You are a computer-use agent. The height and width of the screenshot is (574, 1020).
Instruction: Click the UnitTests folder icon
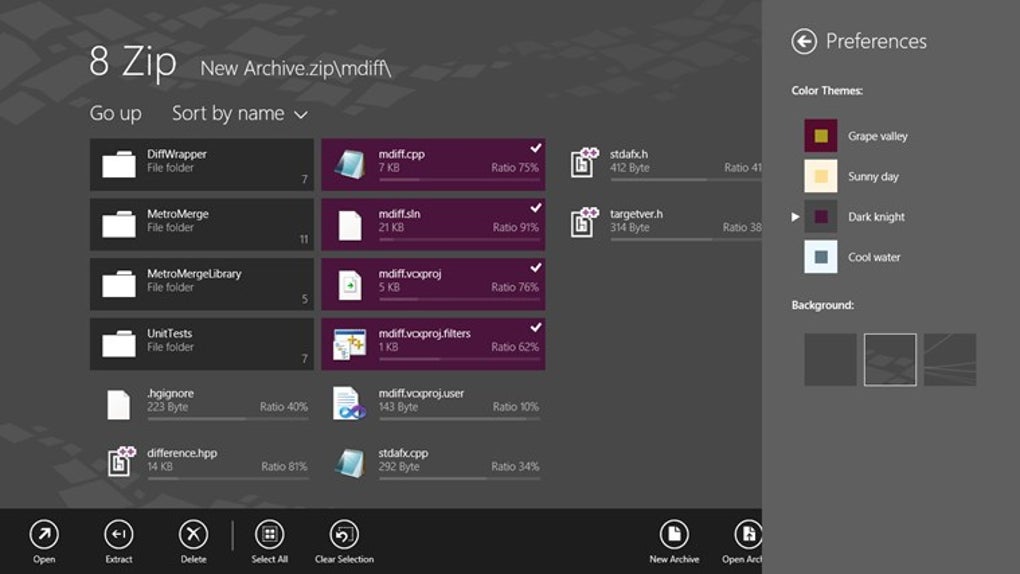(119, 344)
